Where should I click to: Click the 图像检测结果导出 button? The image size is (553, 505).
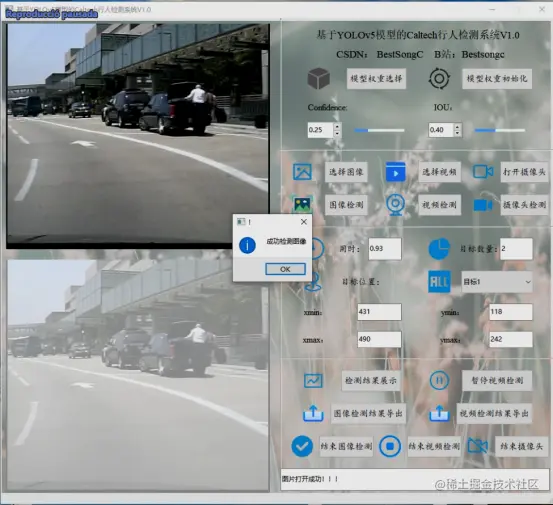[x=368, y=413]
